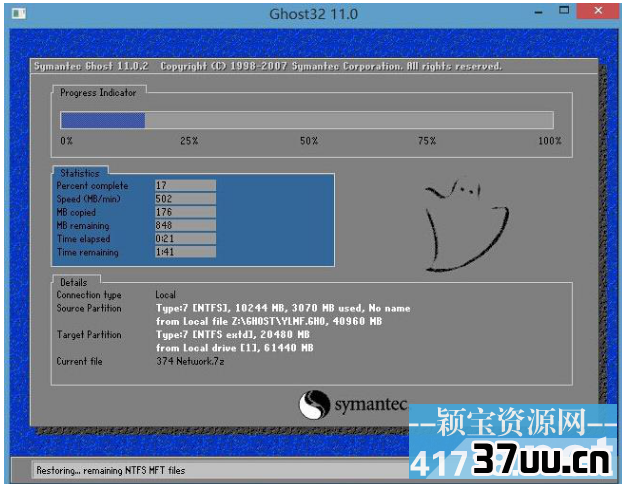Image resolution: width=622 pixels, height=484 pixels.
Task: Click the 'MB copied' label
Action: (x=76, y=212)
